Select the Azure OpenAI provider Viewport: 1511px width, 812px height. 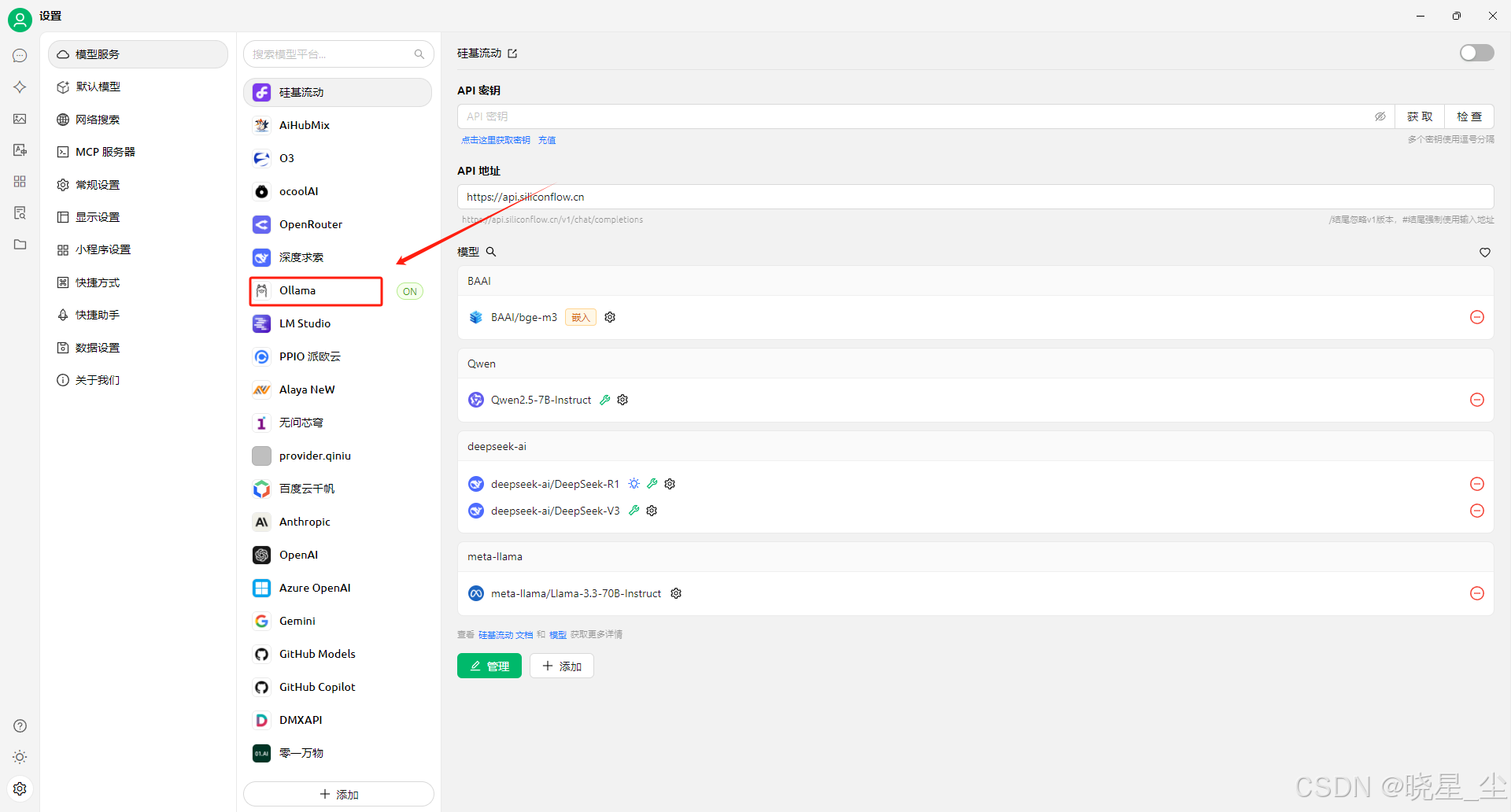pyautogui.click(x=338, y=588)
